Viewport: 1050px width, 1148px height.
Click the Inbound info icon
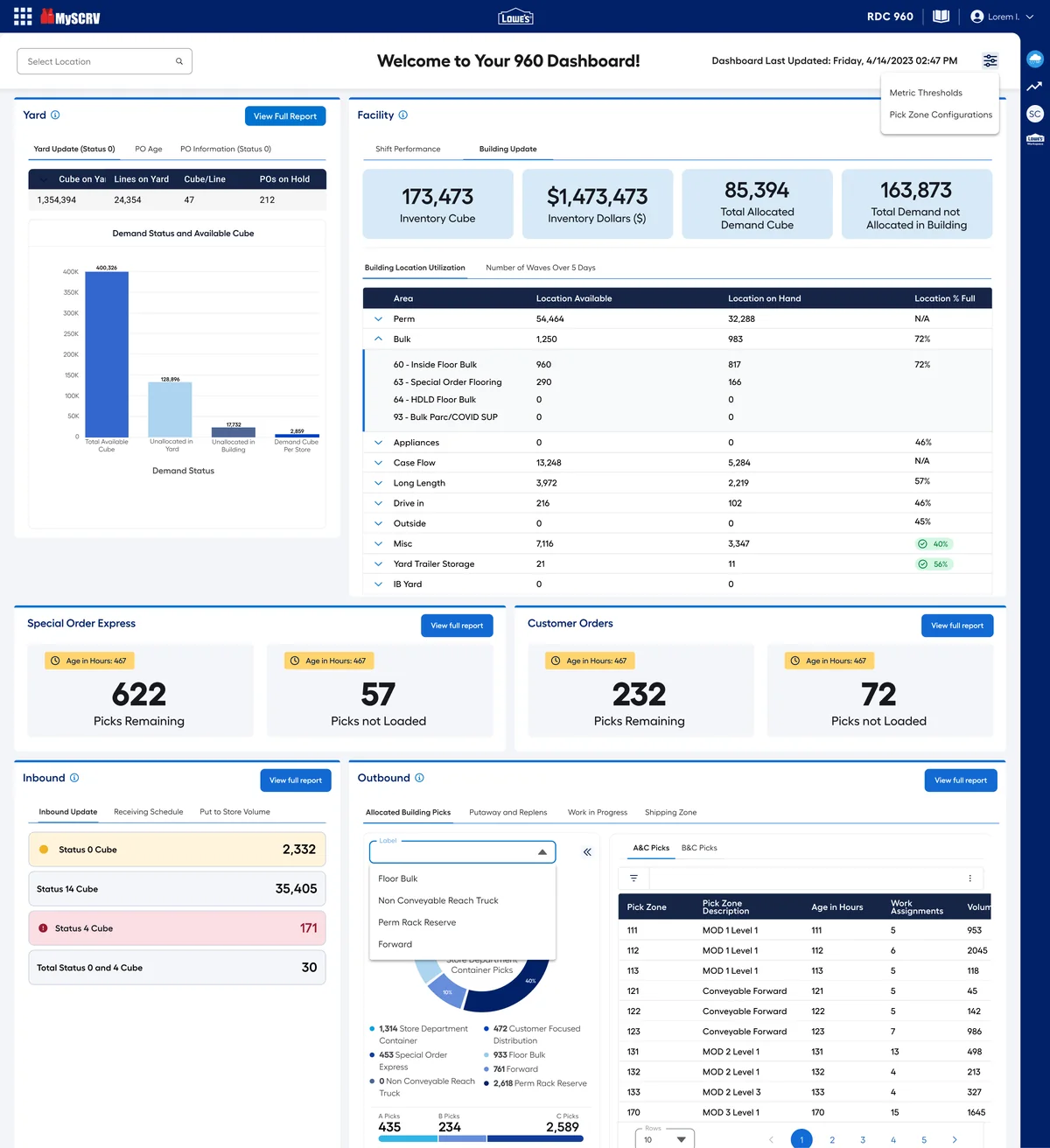tap(74, 778)
